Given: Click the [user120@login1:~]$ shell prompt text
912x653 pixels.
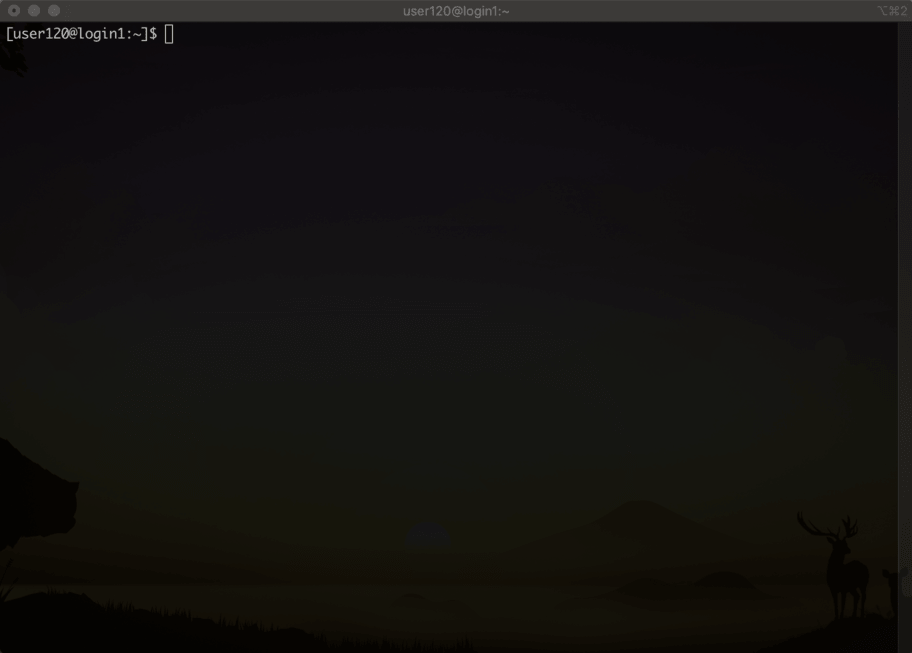Looking at the screenshot, I should pos(81,34).
